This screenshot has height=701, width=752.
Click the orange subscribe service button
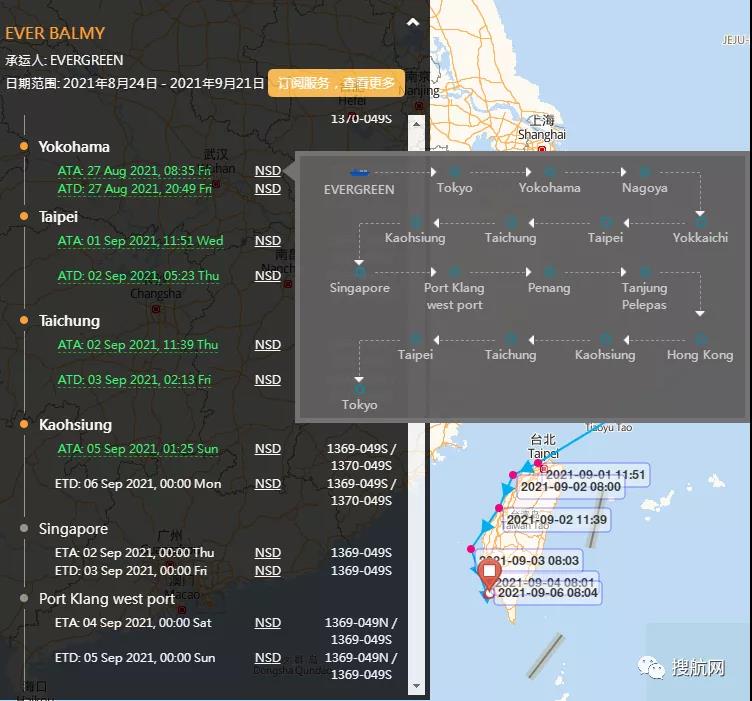pyautogui.click(x=336, y=83)
